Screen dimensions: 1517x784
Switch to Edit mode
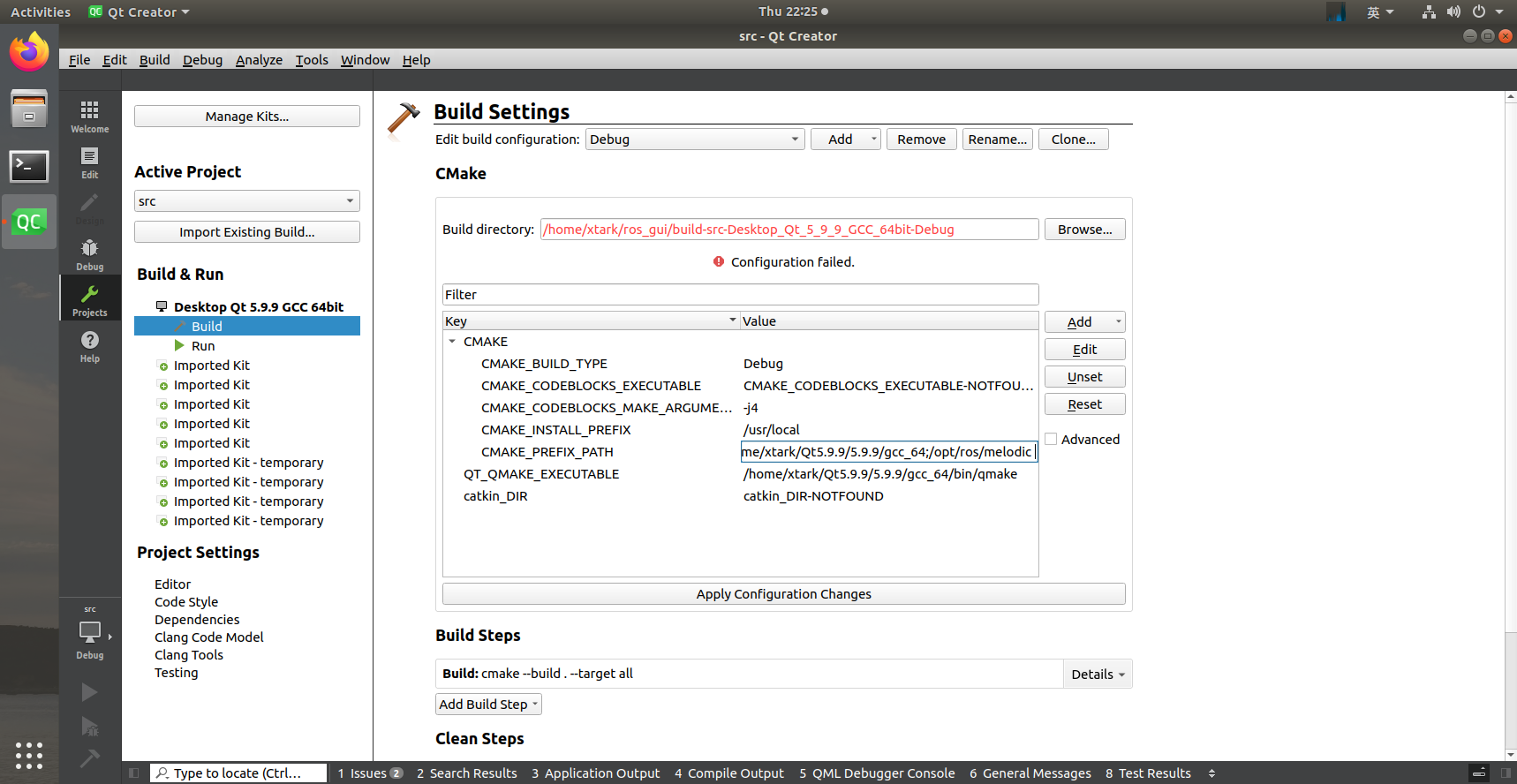point(89,162)
